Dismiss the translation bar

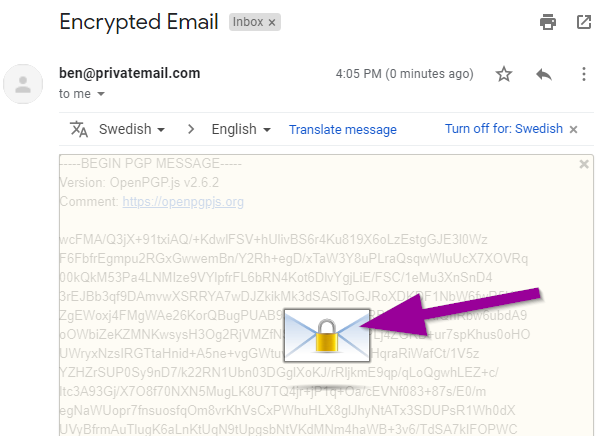tap(574, 130)
